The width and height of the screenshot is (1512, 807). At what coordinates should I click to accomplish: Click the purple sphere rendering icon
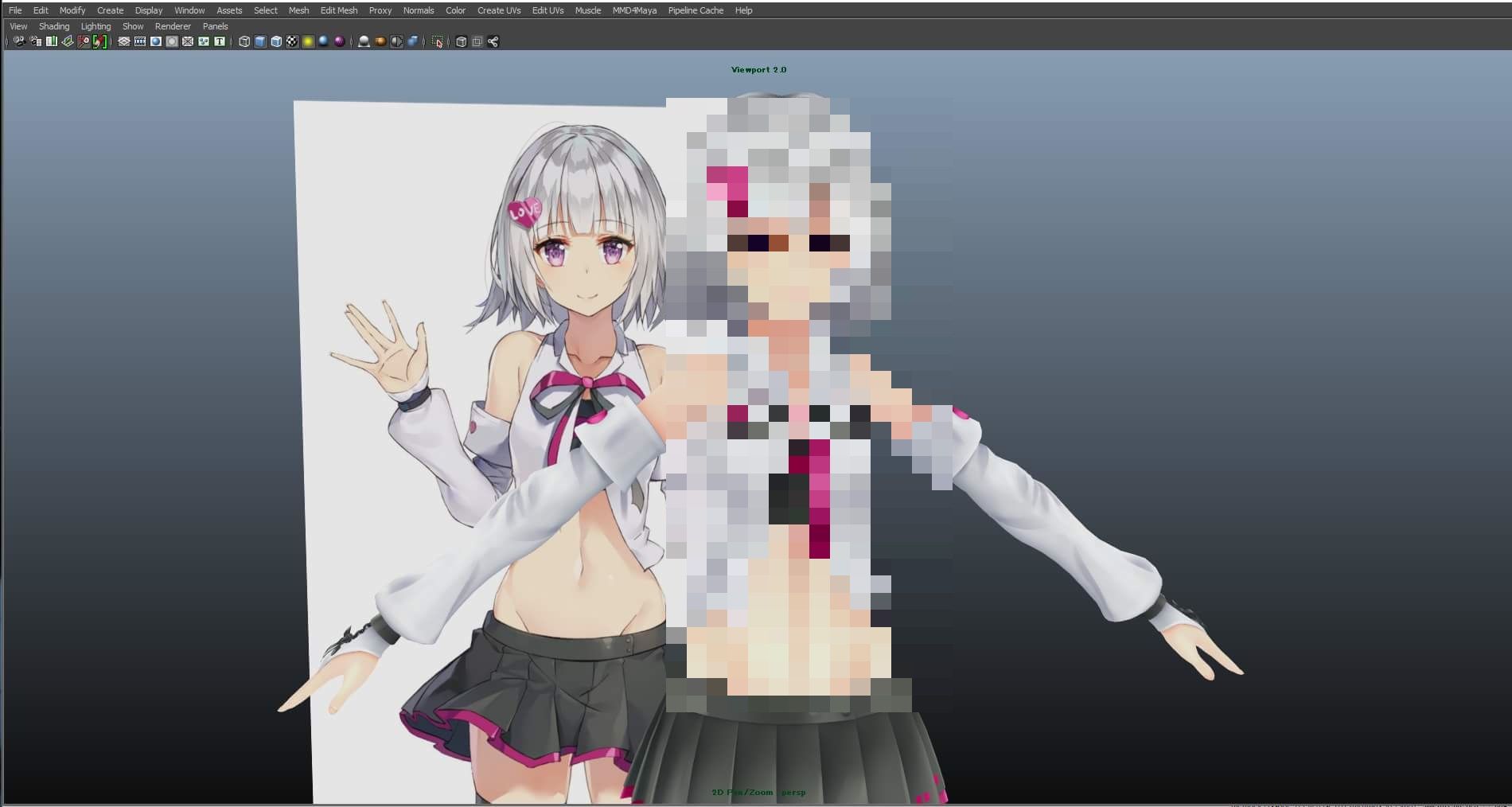340,41
